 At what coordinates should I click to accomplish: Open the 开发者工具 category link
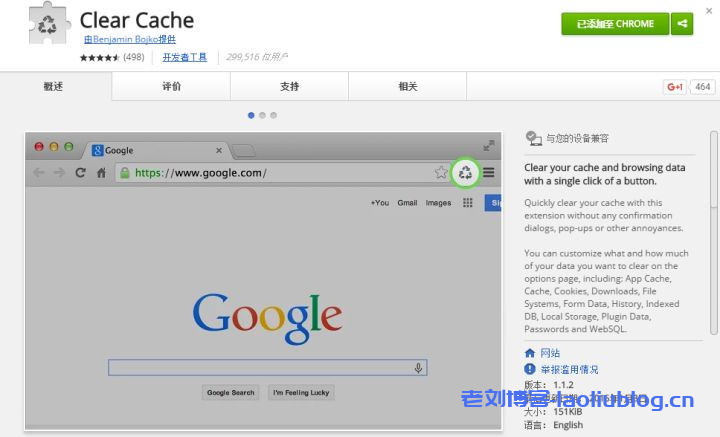click(x=185, y=57)
